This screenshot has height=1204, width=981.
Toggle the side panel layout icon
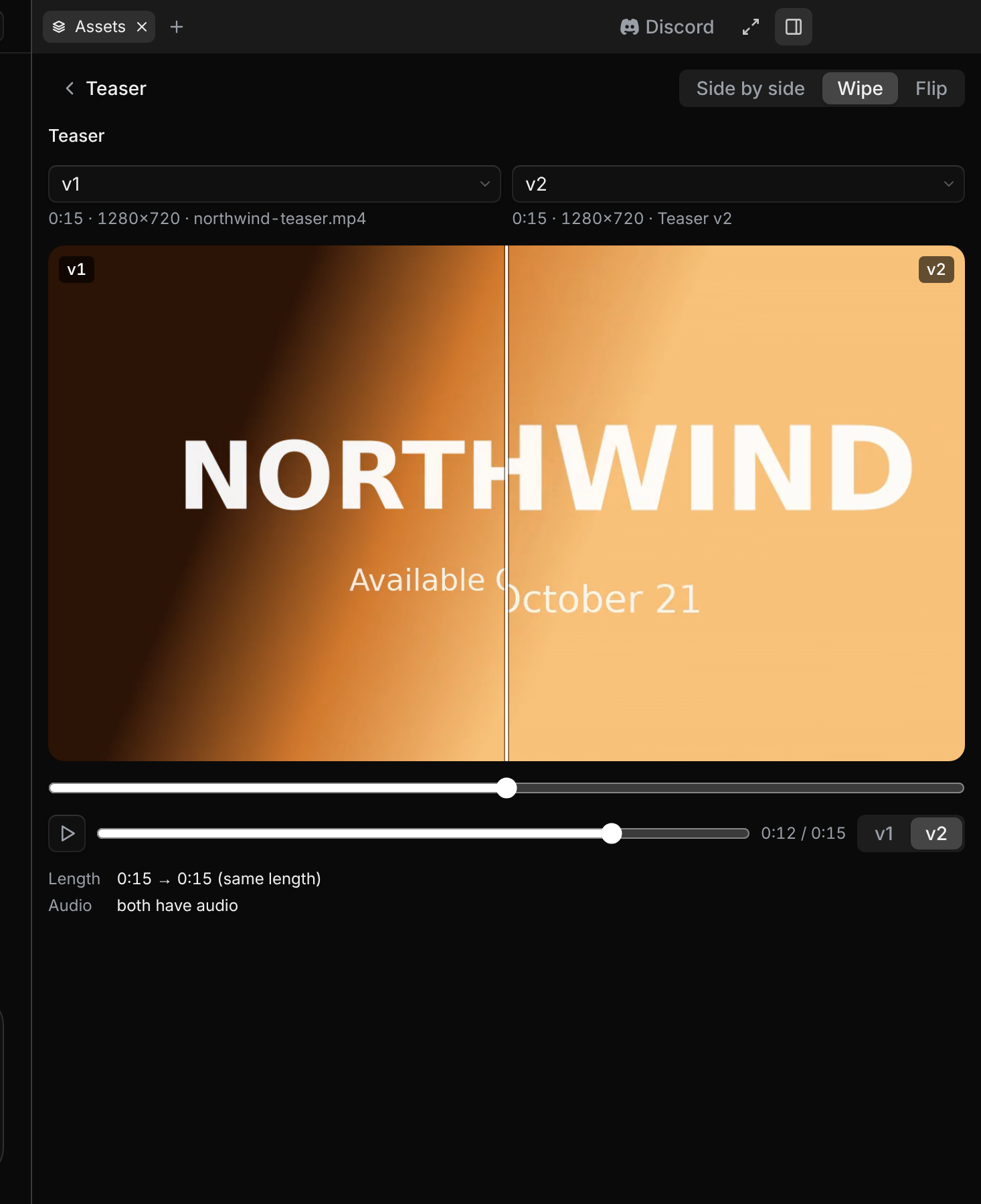coord(794,27)
